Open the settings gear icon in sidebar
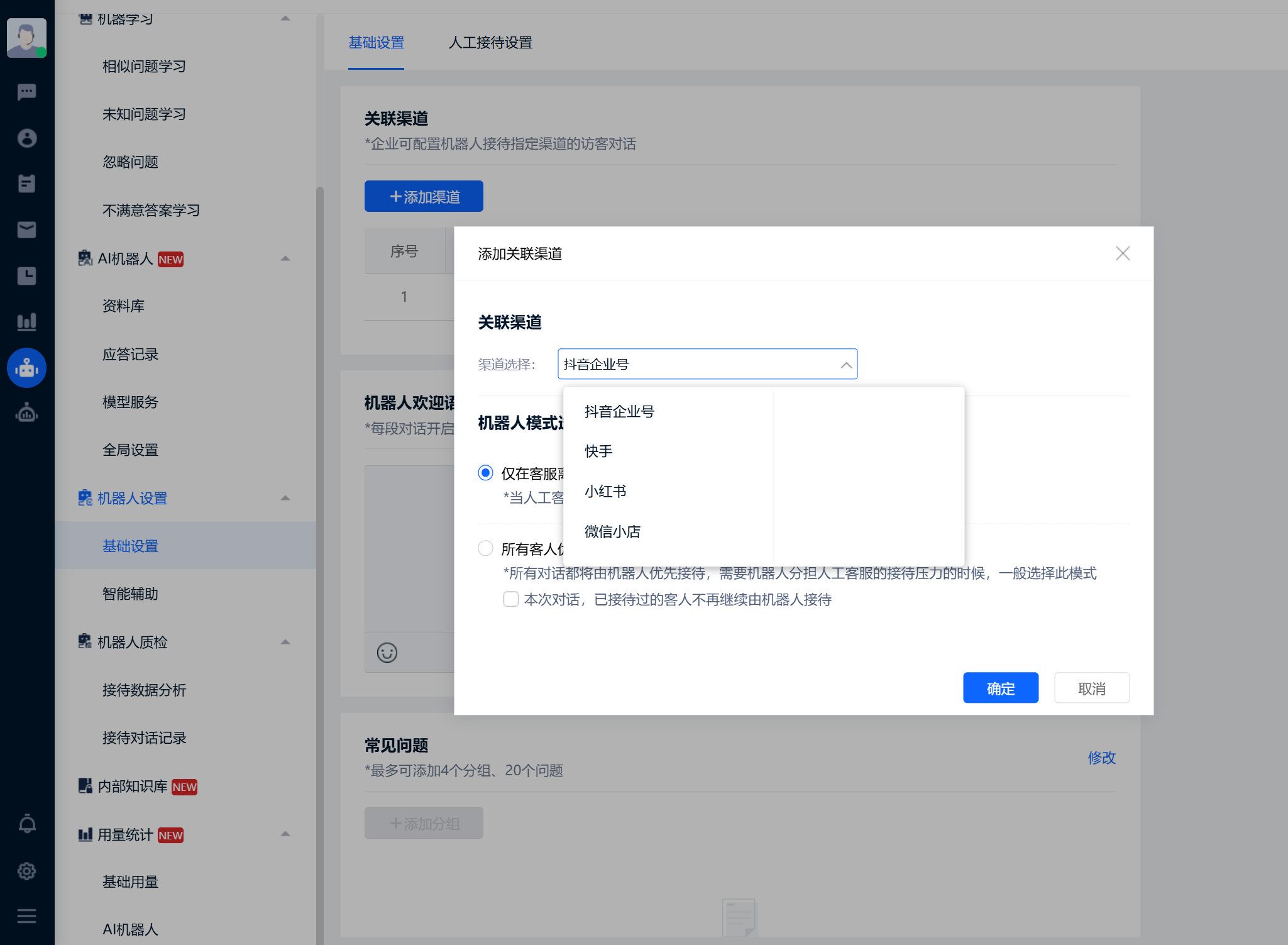 pyautogui.click(x=26, y=871)
